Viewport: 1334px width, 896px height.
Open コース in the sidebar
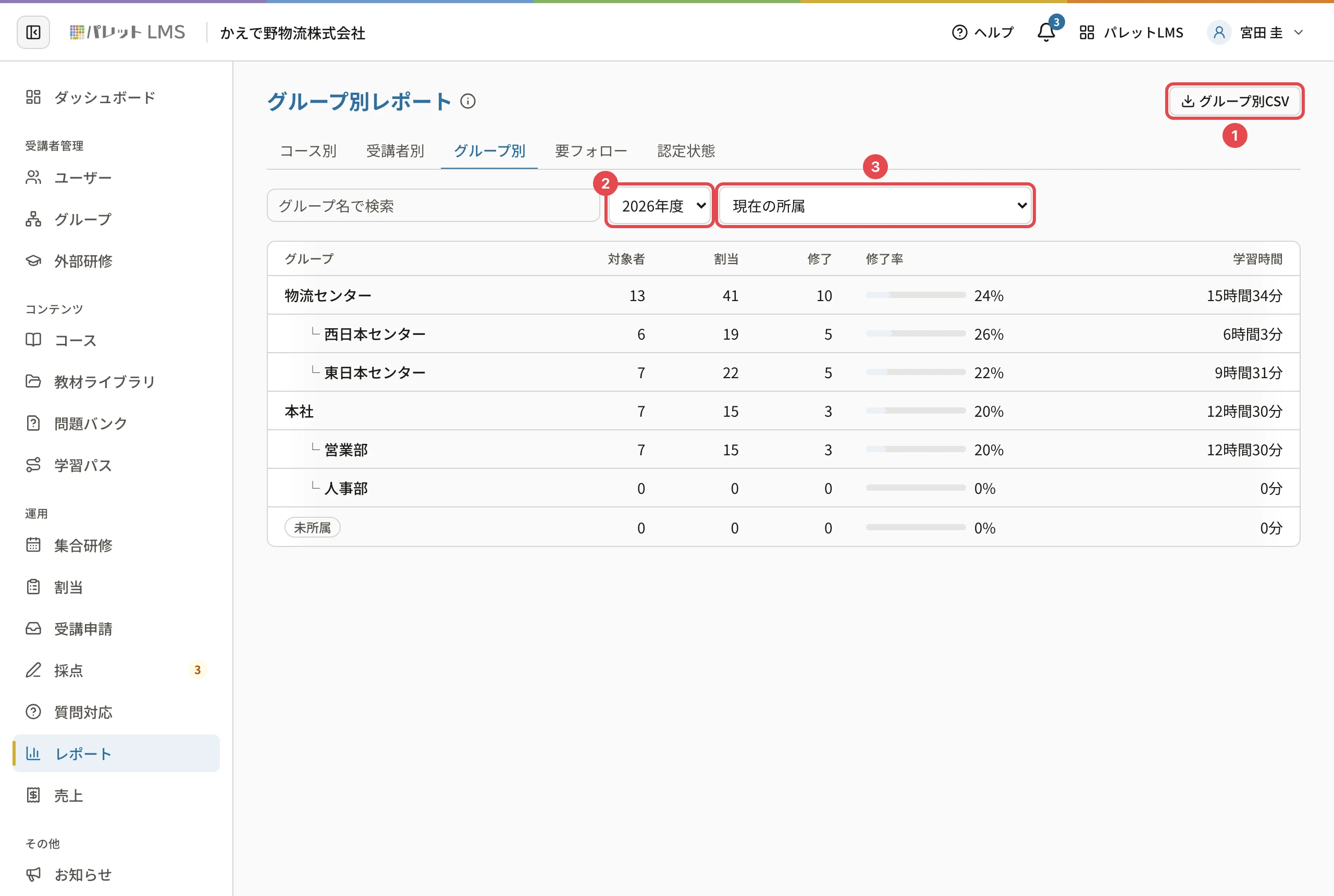click(x=116, y=341)
